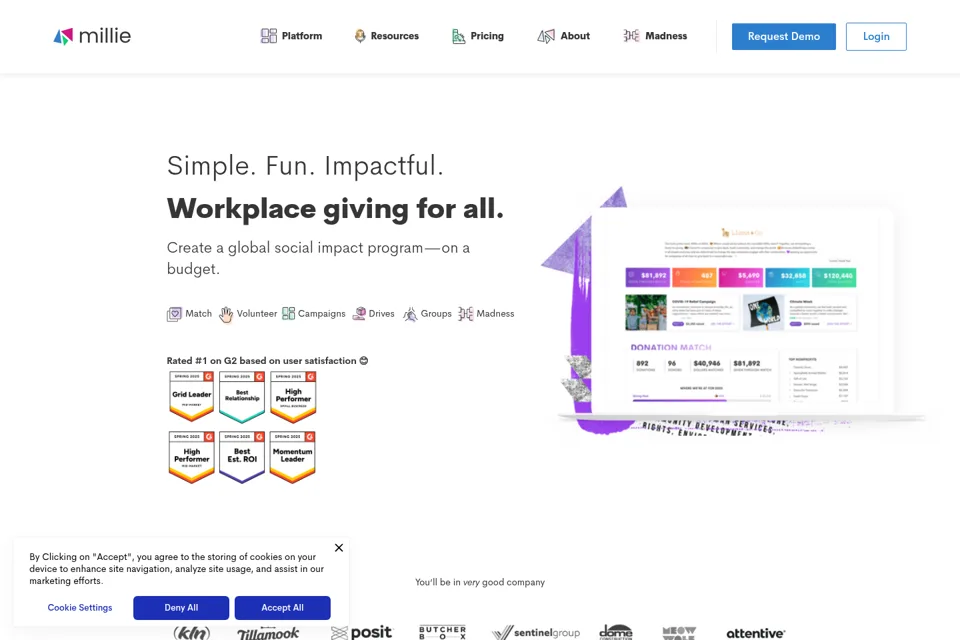Click the attentive company logo

point(756,633)
